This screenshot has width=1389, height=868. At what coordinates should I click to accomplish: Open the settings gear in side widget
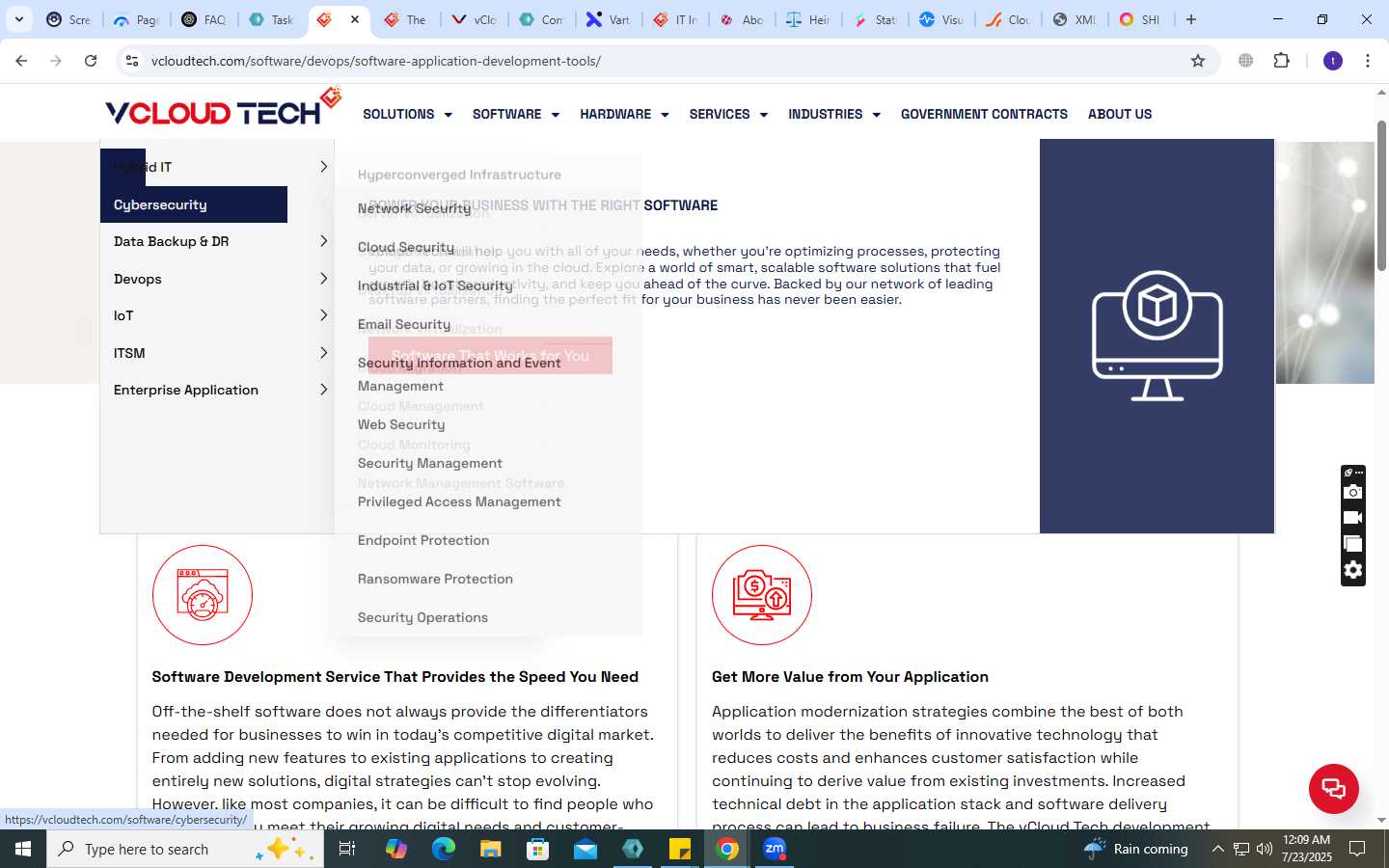1353,570
